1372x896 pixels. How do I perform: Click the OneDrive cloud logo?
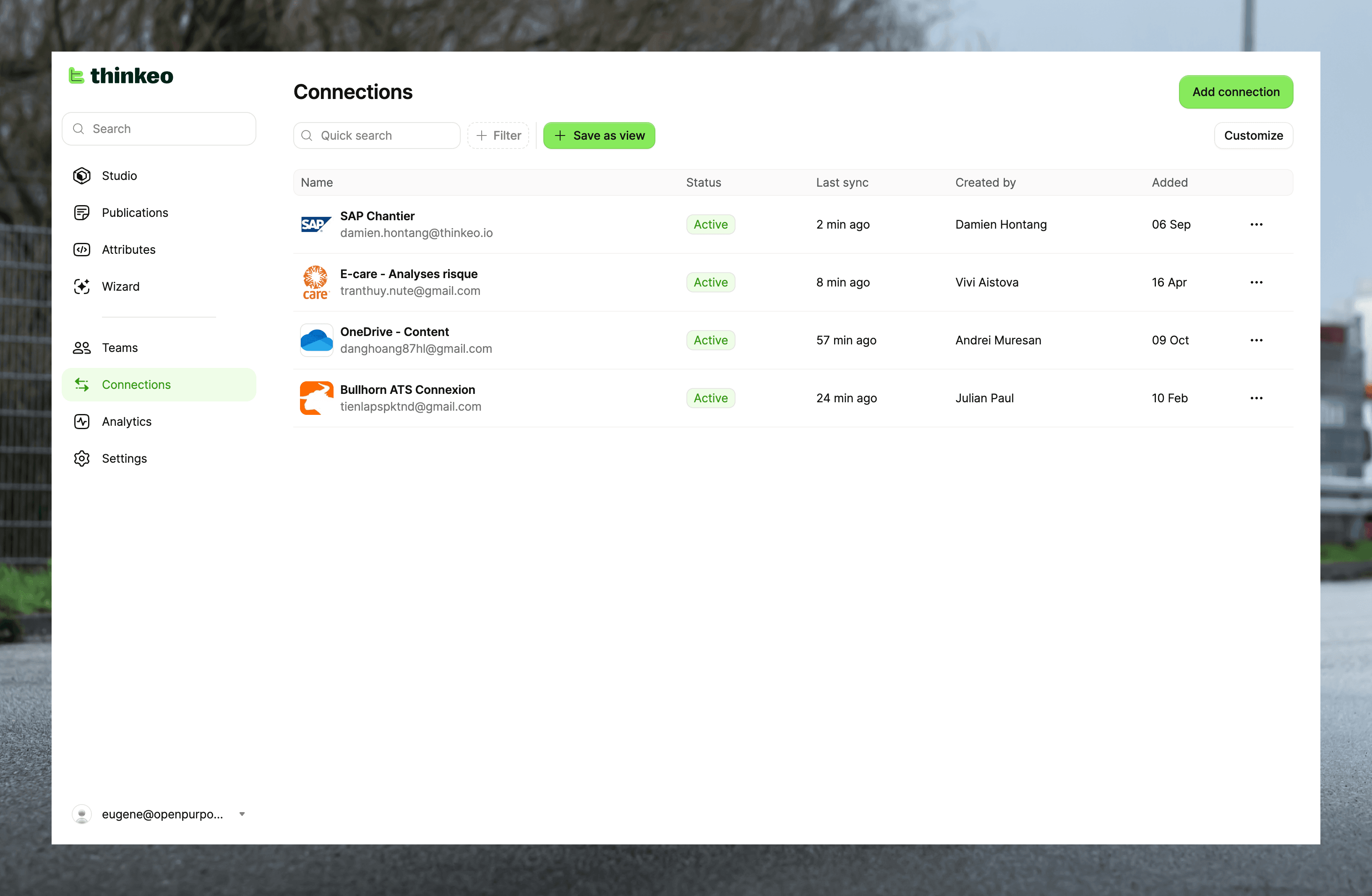click(316, 340)
